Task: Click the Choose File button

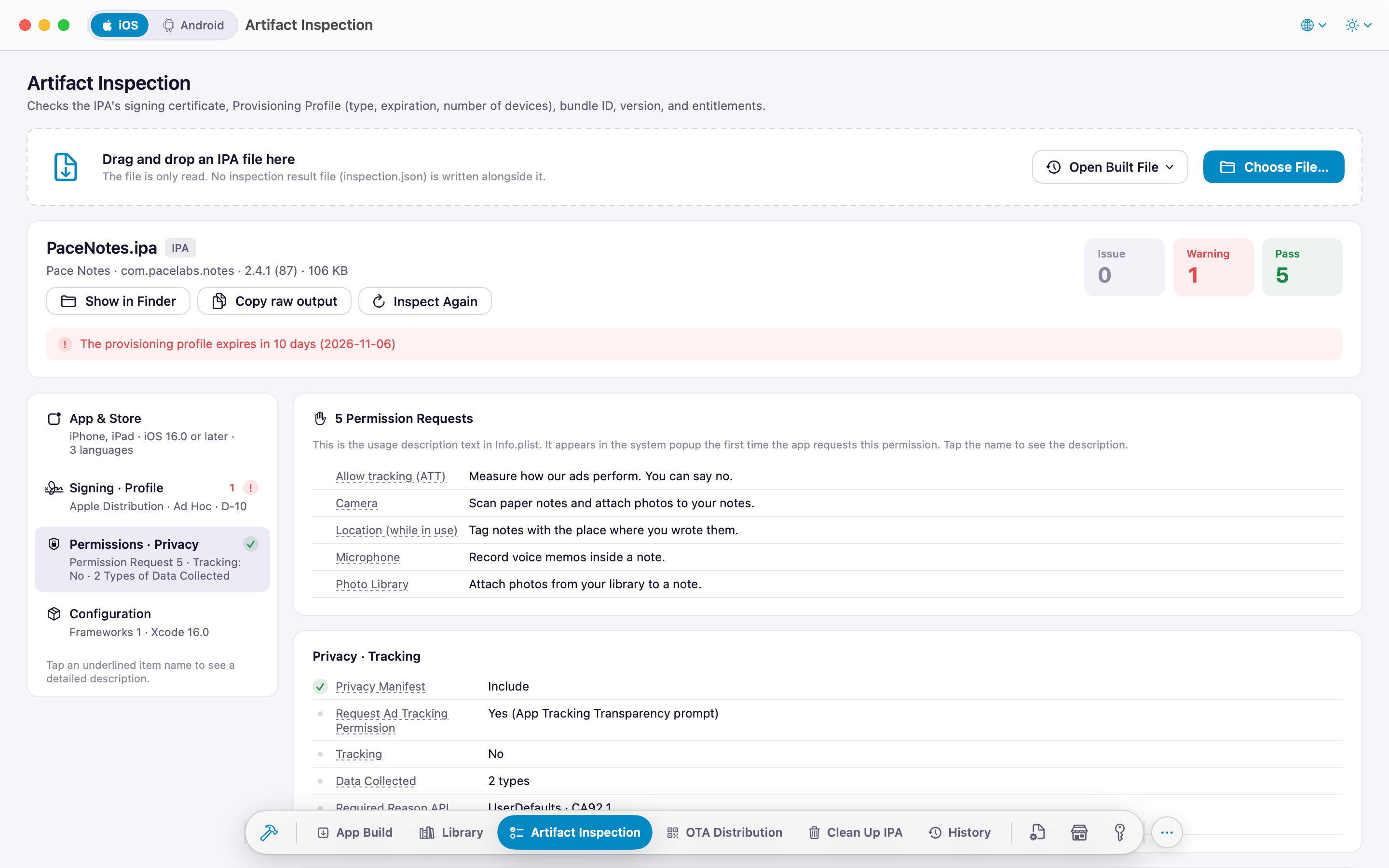Action: 1274,167
